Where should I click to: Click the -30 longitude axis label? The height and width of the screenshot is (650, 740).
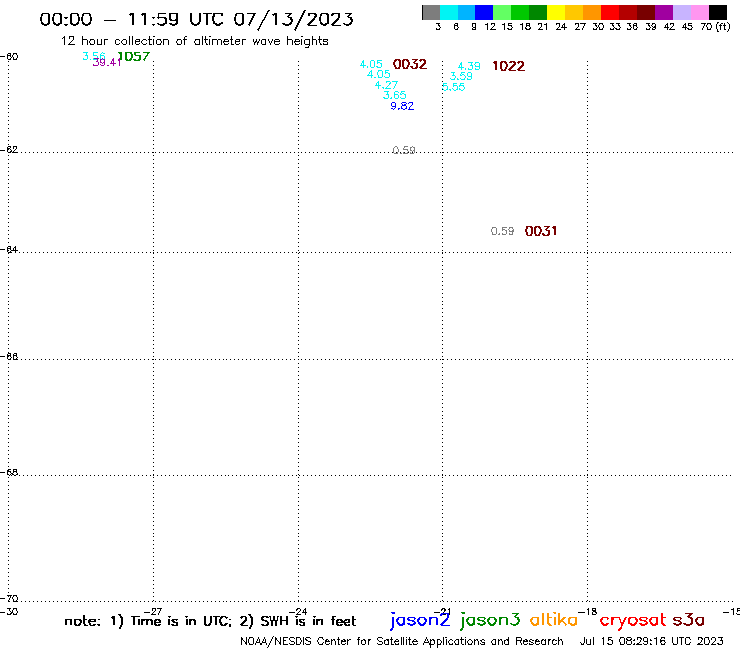[9, 612]
